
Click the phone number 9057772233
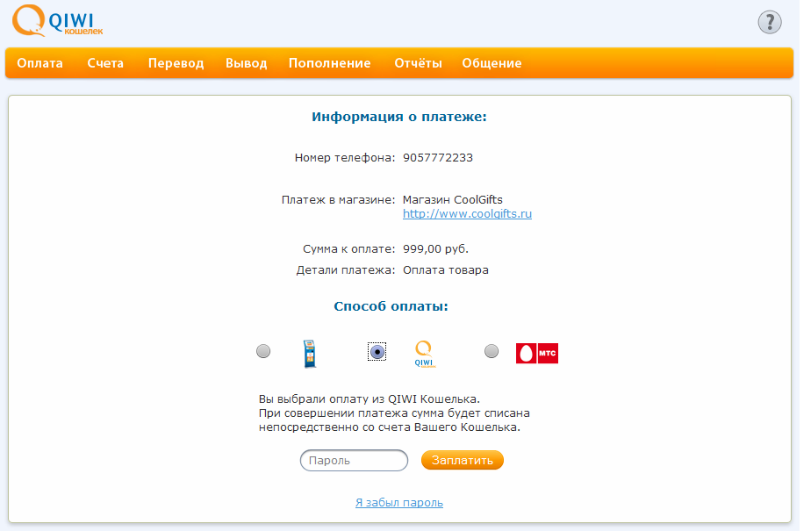click(x=438, y=158)
